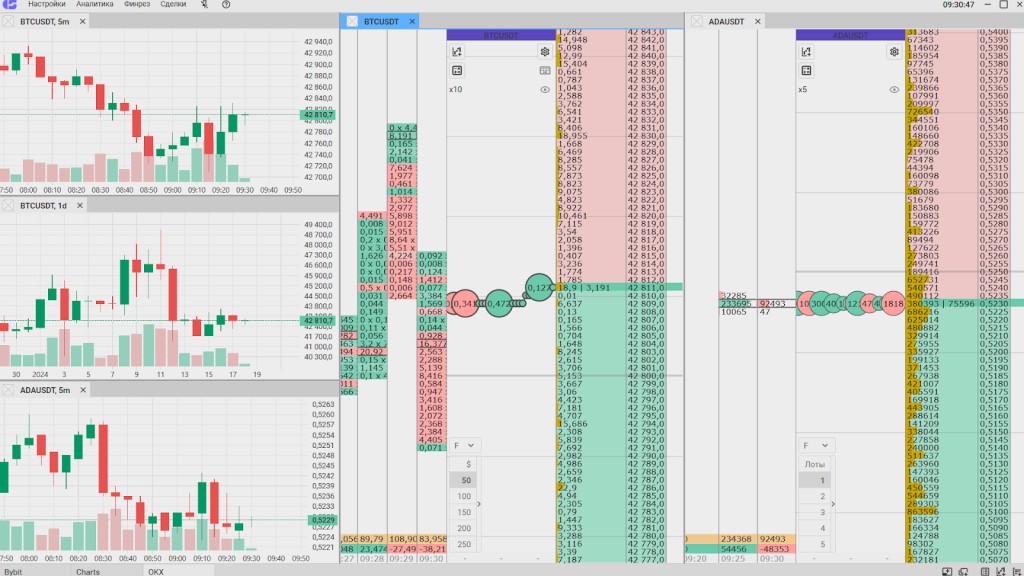Viewport: 1024px width, 576px height.
Task: Open the Настройки menu
Action: point(46,5)
